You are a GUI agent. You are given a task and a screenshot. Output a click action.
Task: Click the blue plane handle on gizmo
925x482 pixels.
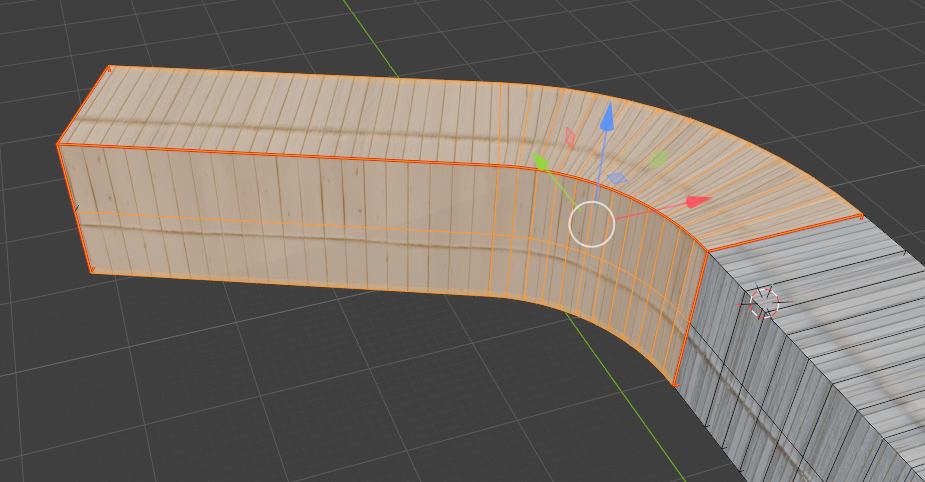click(x=617, y=179)
